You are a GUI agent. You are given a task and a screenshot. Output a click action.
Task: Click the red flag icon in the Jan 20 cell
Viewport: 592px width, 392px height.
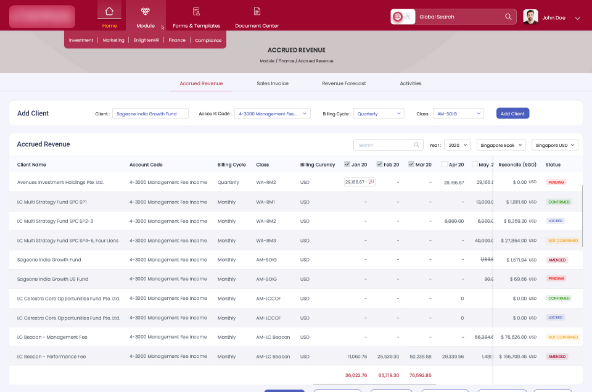click(372, 182)
